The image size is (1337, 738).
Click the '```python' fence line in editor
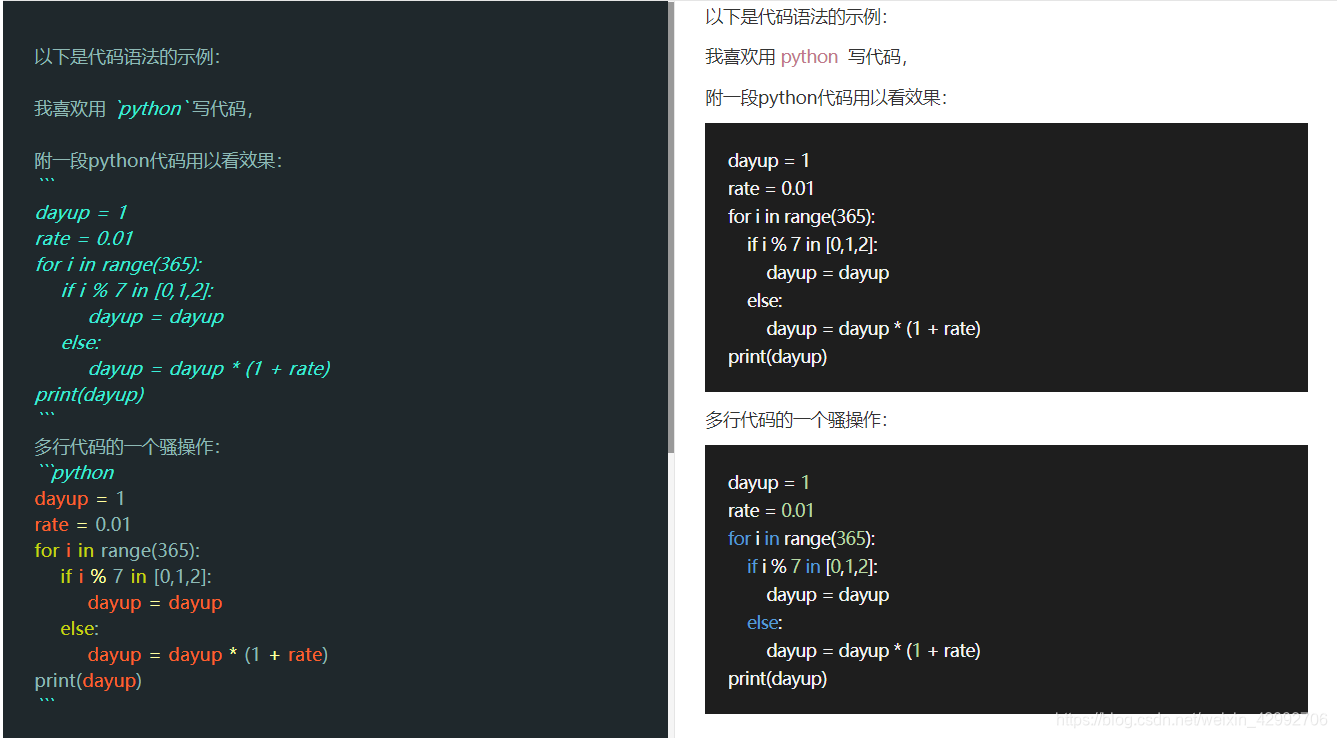click(x=76, y=473)
